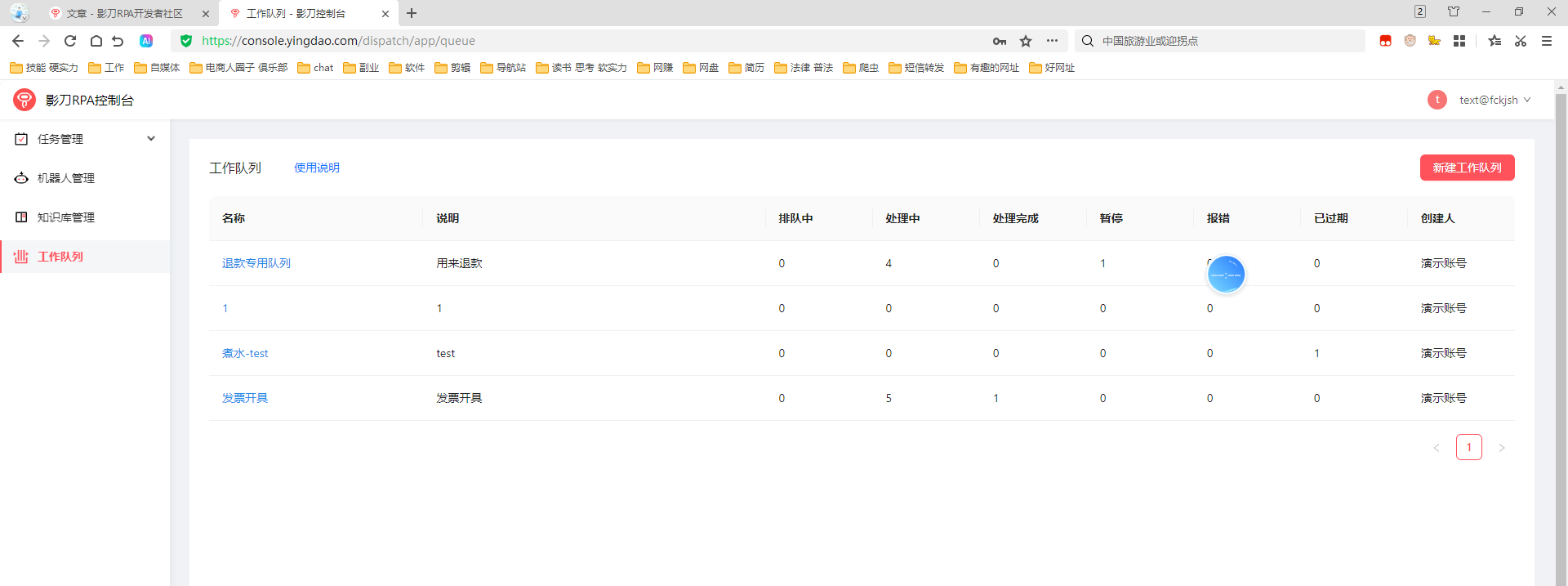Open the apps grid extension icon
This screenshot has height=586, width=1568.
[x=1459, y=41]
